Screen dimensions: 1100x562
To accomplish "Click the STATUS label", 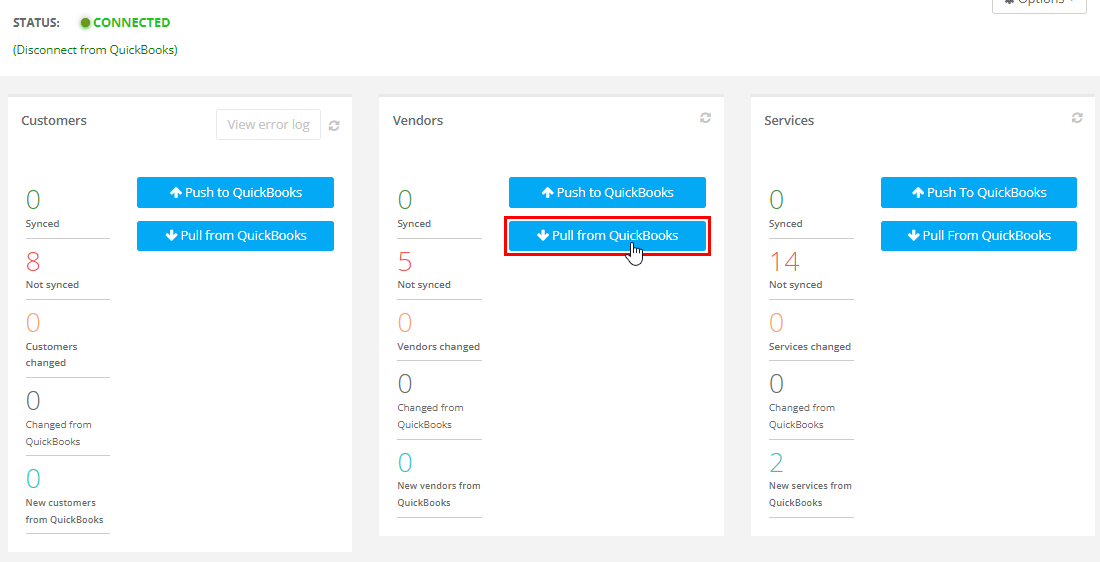I will click(x=36, y=22).
